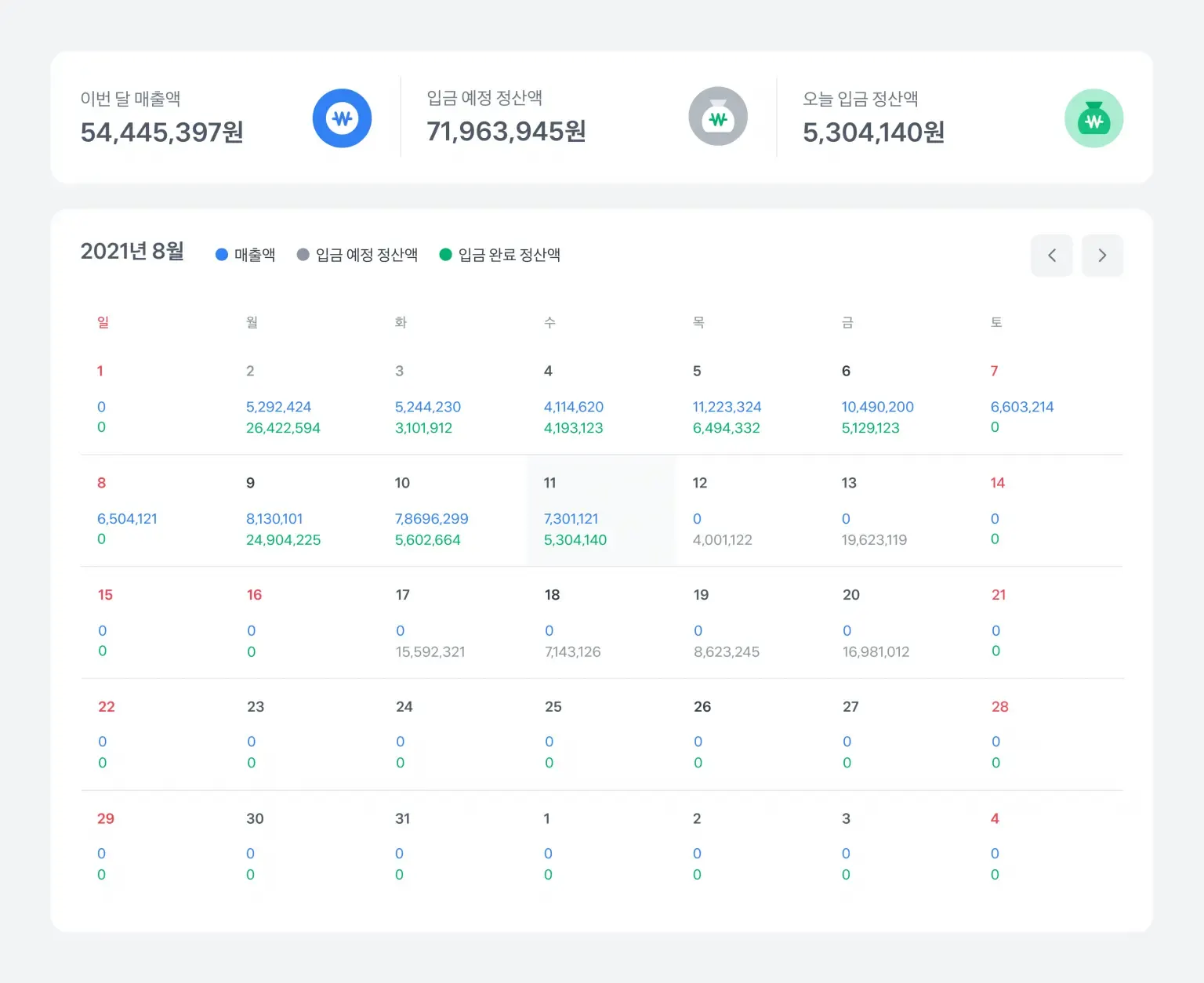This screenshot has height=983, width=1204.
Task: Select date 7 in the calendar
Action: tap(994, 371)
